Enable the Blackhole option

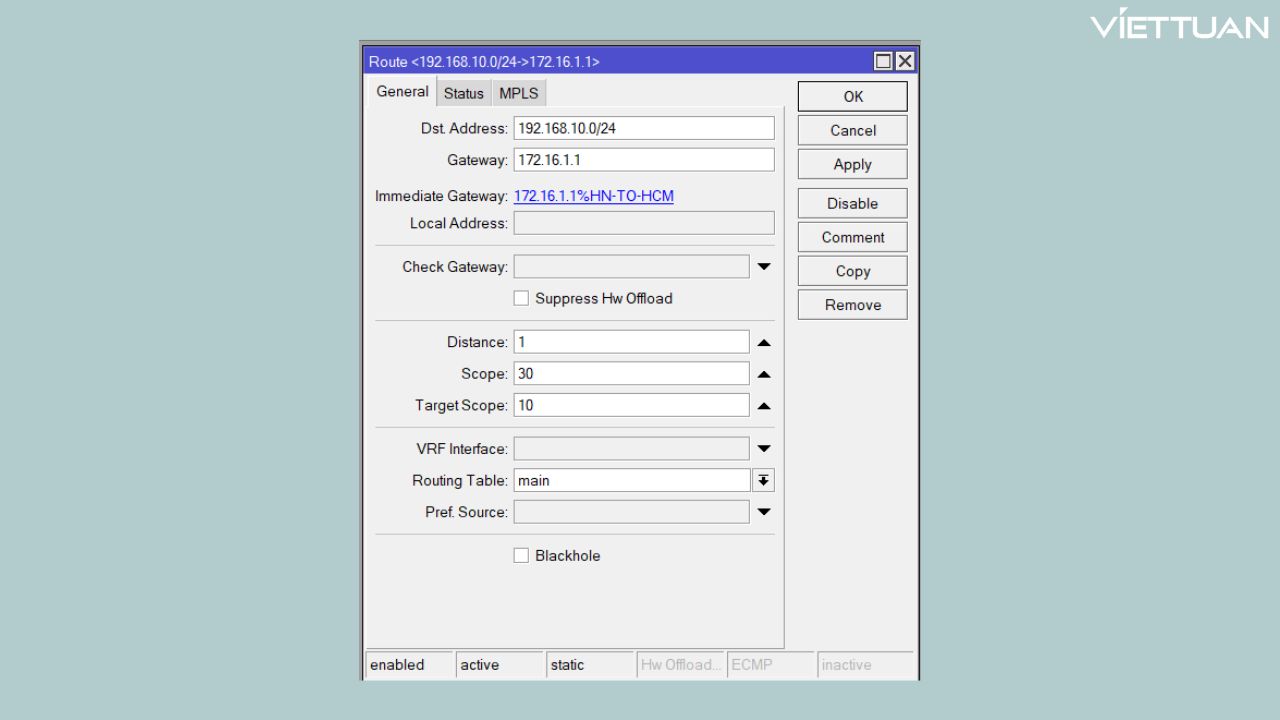(x=521, y=555)
